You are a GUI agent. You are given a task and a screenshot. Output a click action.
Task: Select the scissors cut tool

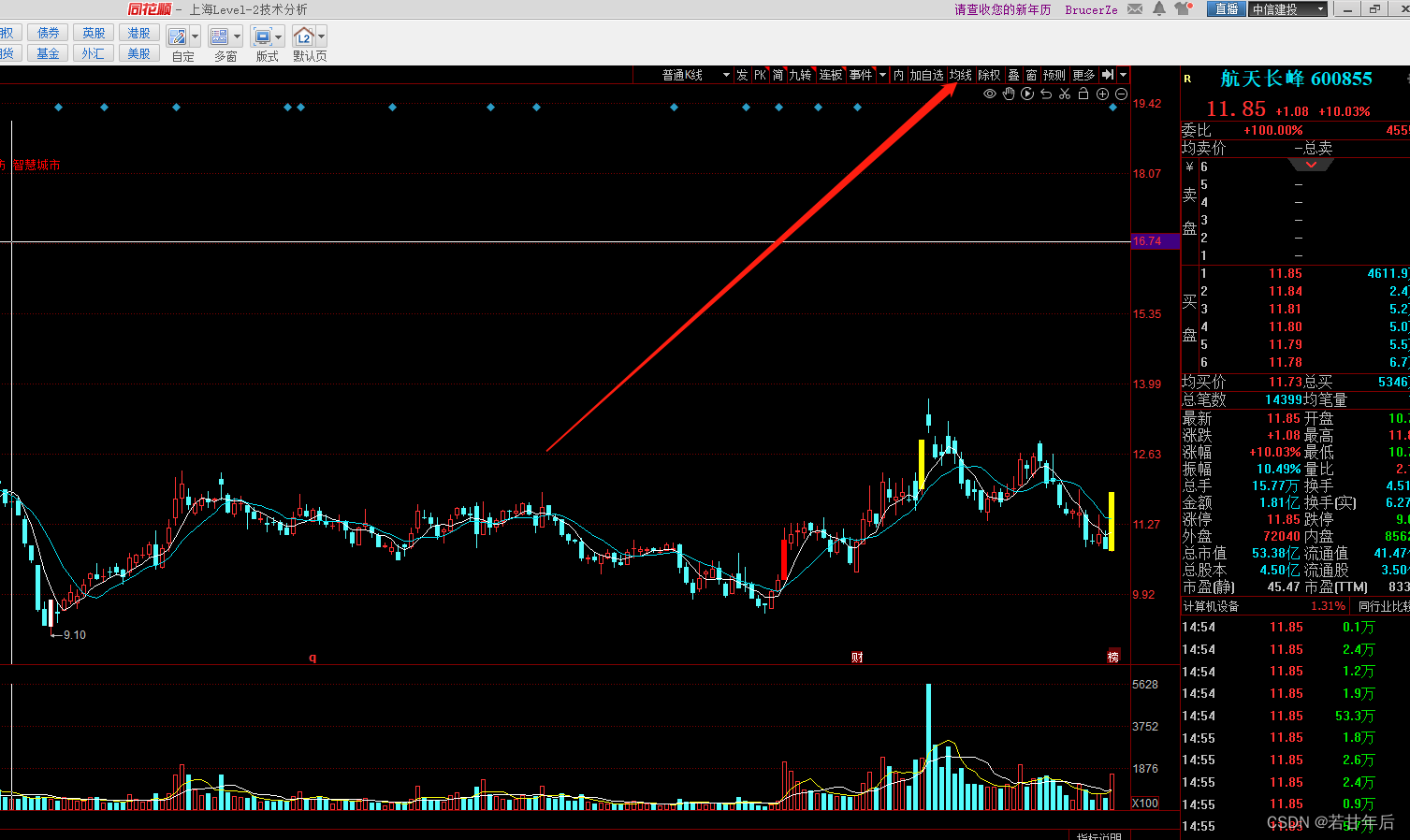click(x=1065, y=94)
